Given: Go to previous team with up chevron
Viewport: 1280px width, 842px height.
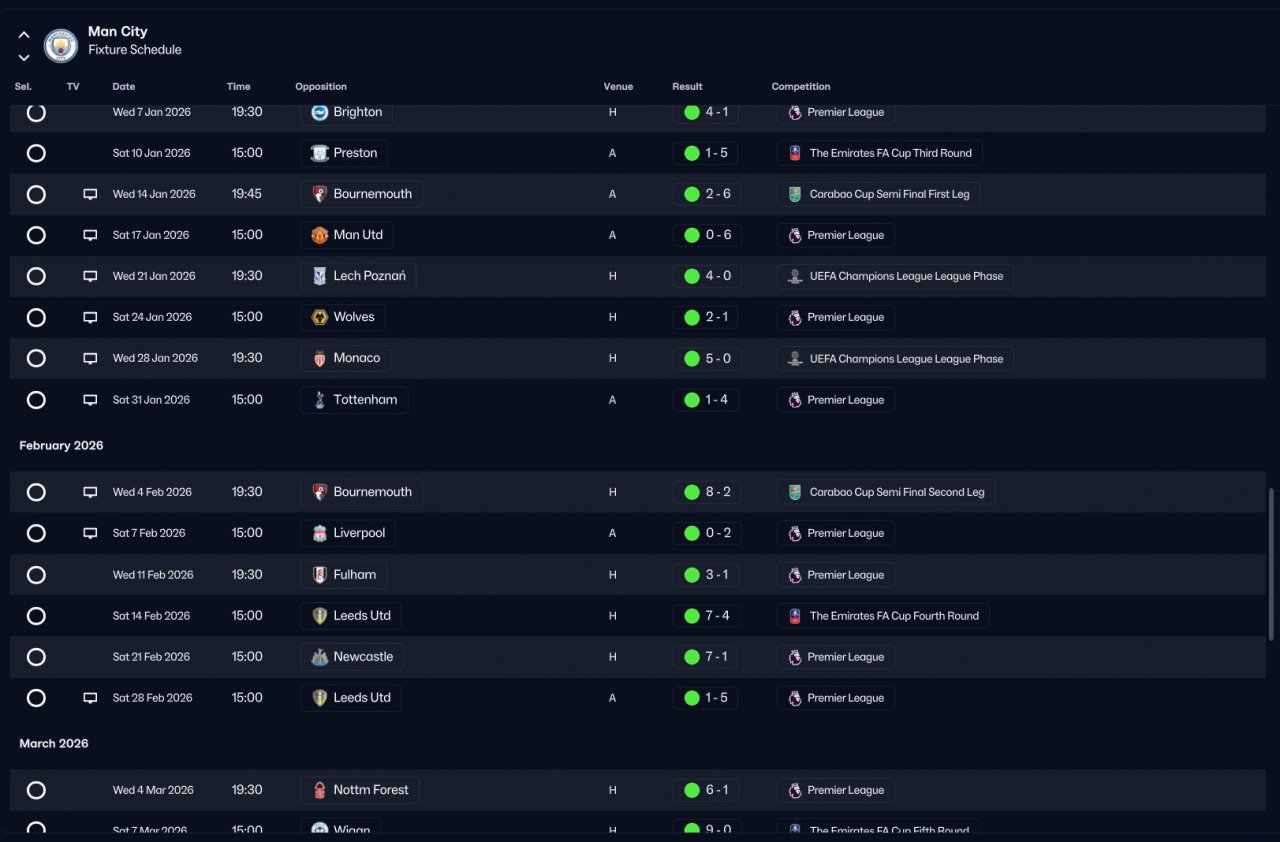Looking at the screenshot, I should [x=24, y=35].
